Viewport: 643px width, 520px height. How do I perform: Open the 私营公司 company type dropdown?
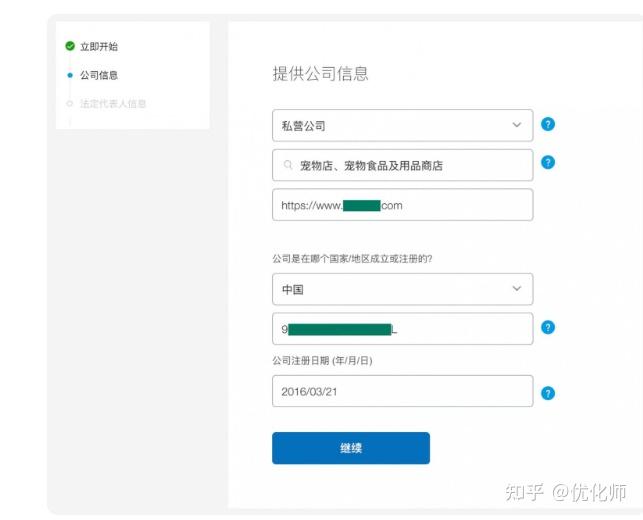[402, 126]
